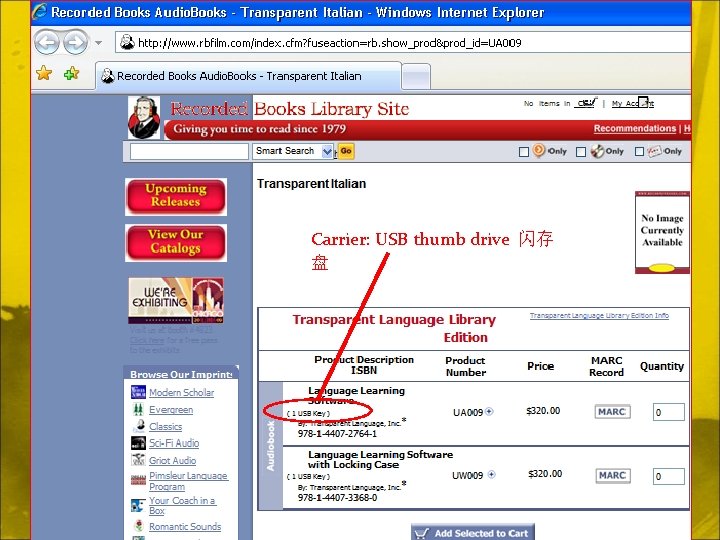Open the Pimsleur Language Program link
This screenshot has height=540, width=720.
(188, 481)
